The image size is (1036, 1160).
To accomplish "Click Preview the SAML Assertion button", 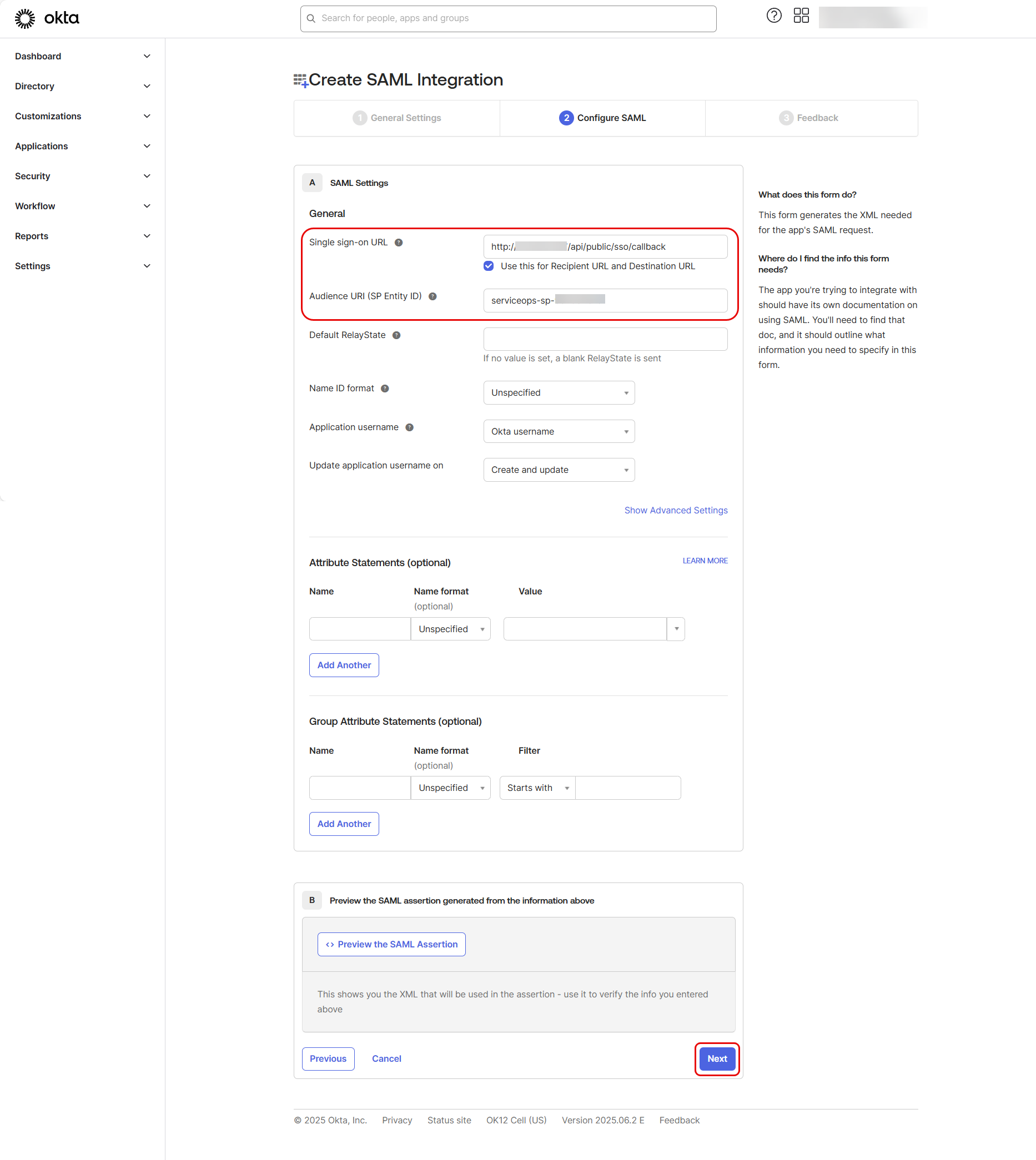I will point(391,945).
